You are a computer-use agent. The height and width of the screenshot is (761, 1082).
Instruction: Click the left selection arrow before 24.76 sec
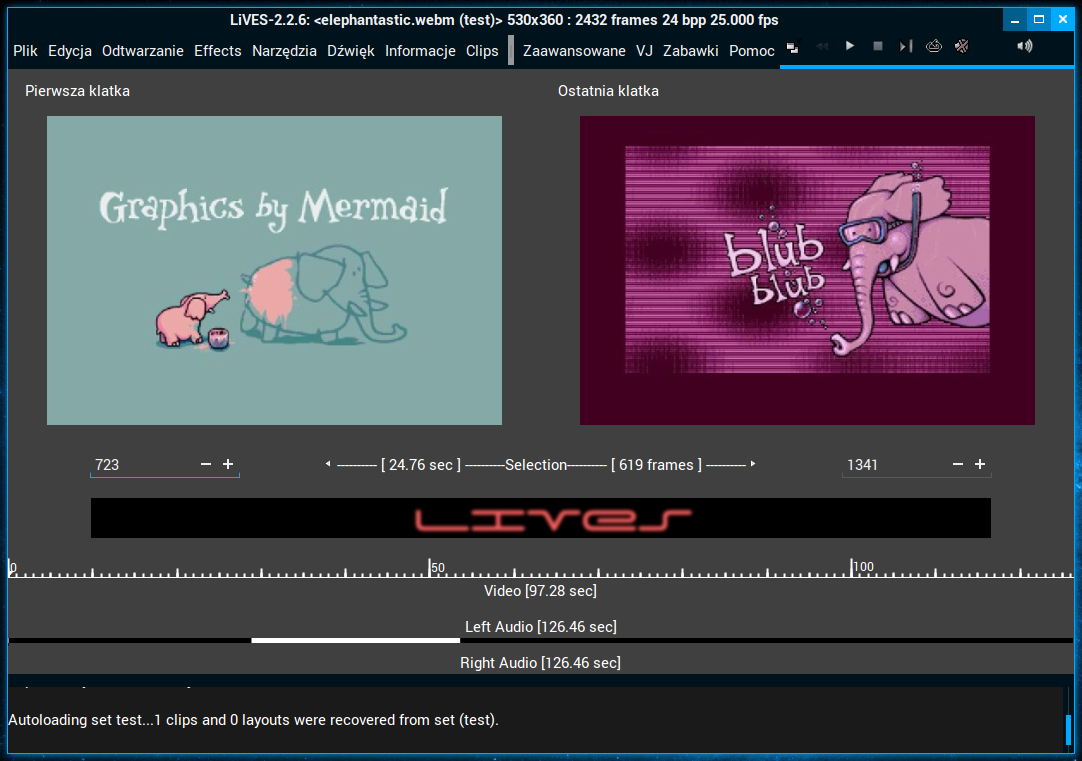(x=328, y=464)
